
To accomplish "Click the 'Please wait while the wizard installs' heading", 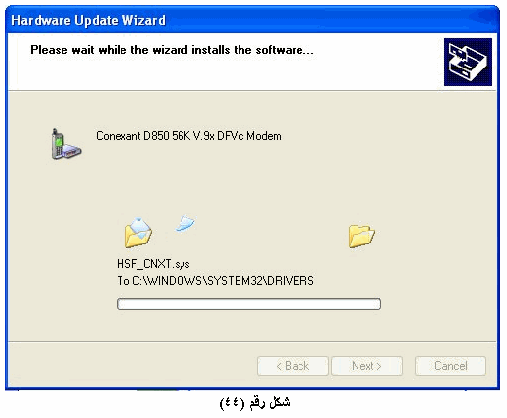I will tap(172, 50).
